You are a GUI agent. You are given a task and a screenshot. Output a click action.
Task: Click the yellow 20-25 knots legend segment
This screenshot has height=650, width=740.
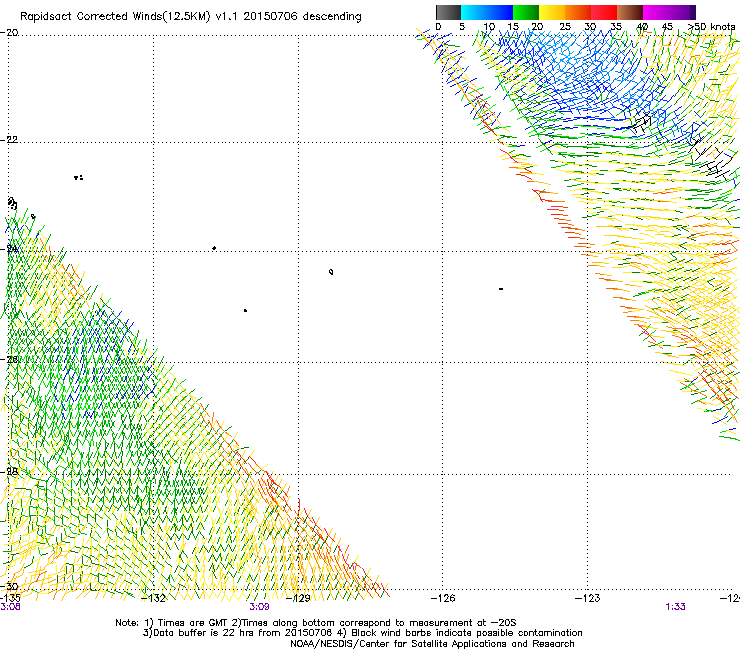[x=552, y=12]
